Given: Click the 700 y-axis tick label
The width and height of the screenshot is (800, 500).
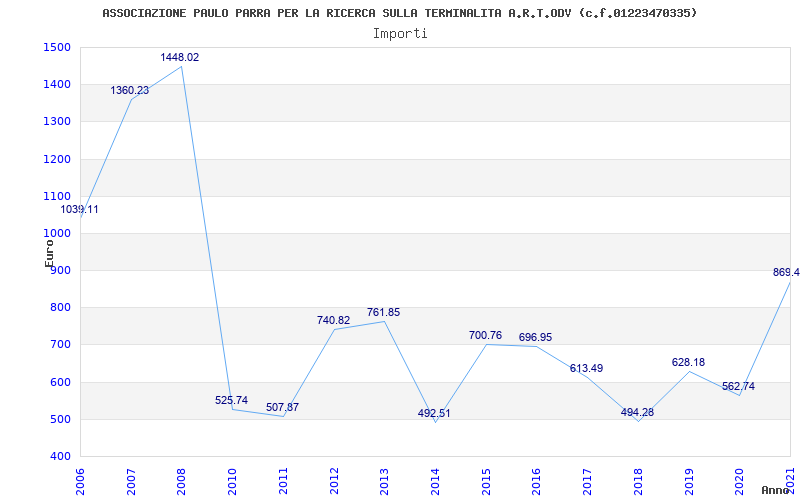Looking at the screenshot, I should coord(63,345).
